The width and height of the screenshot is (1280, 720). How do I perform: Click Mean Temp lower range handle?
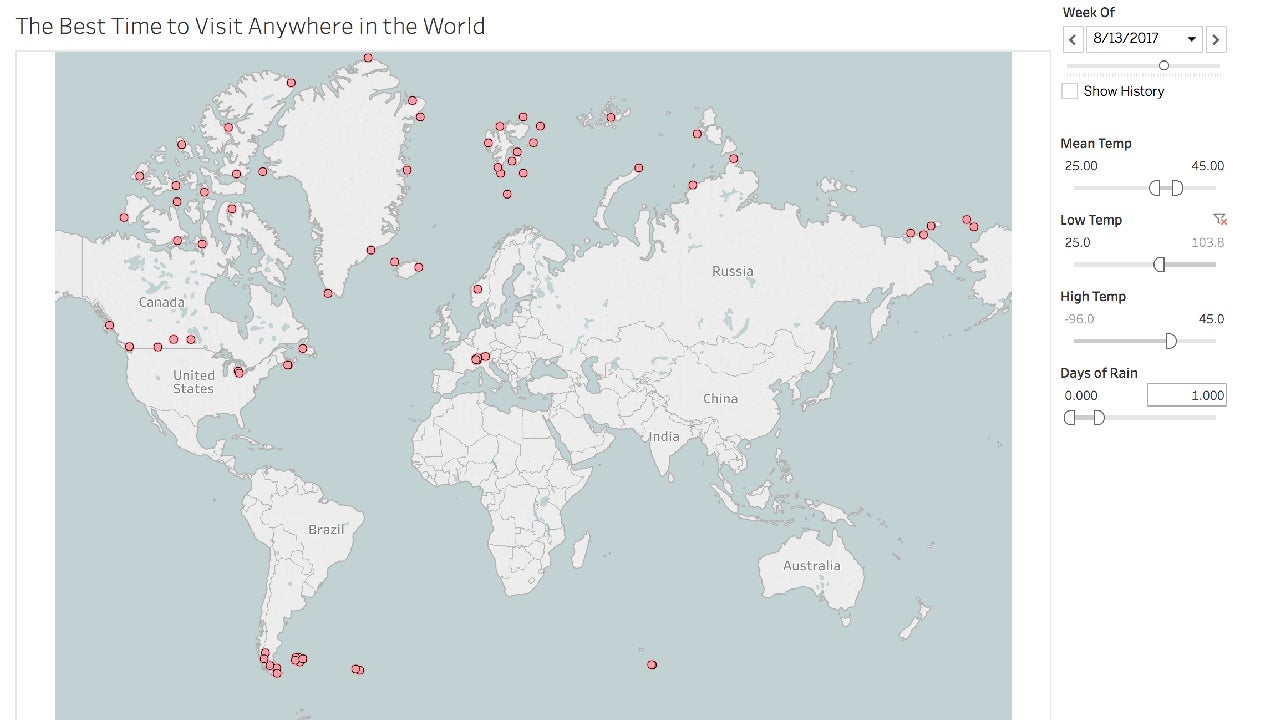click(x=1155, y=188)
